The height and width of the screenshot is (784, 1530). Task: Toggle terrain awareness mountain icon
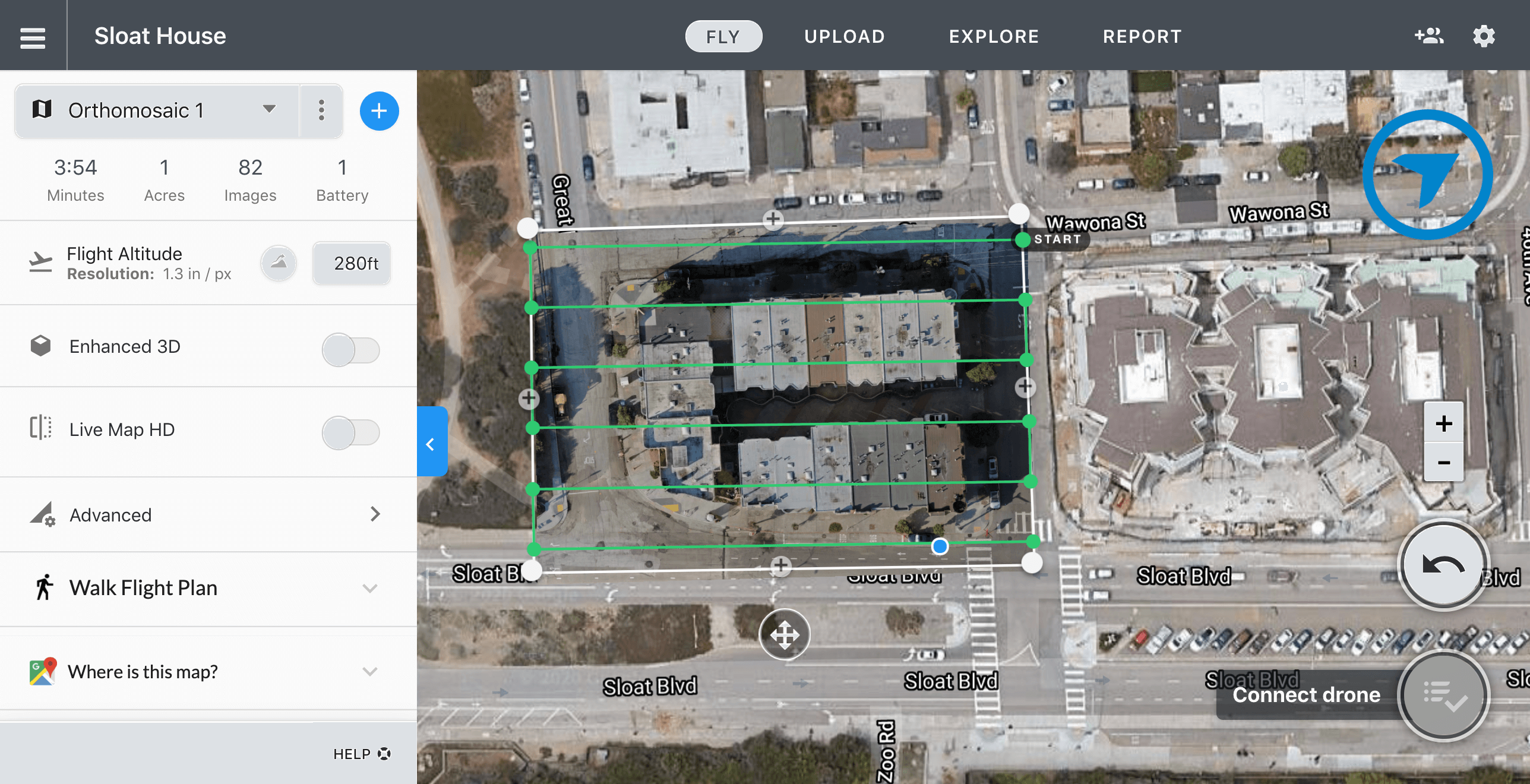(x=279, y=263)
